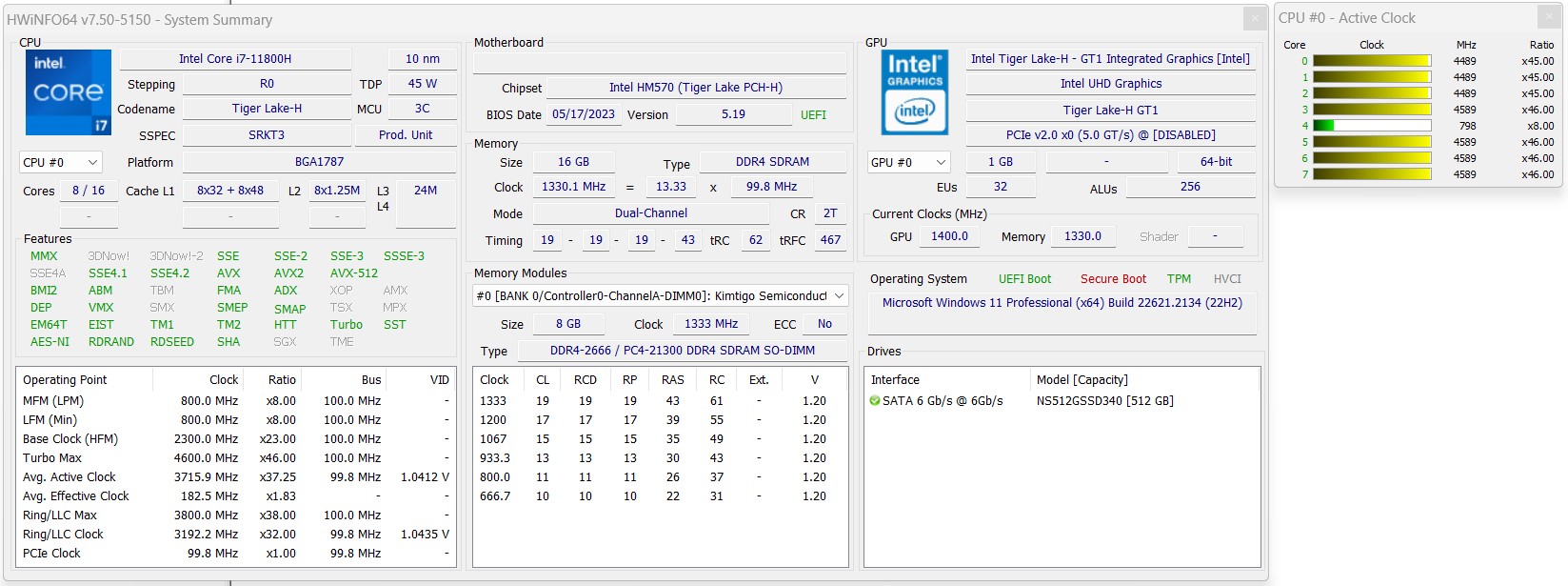Click the Cache L1 value 8x32 + 8x48

(230, 191)
